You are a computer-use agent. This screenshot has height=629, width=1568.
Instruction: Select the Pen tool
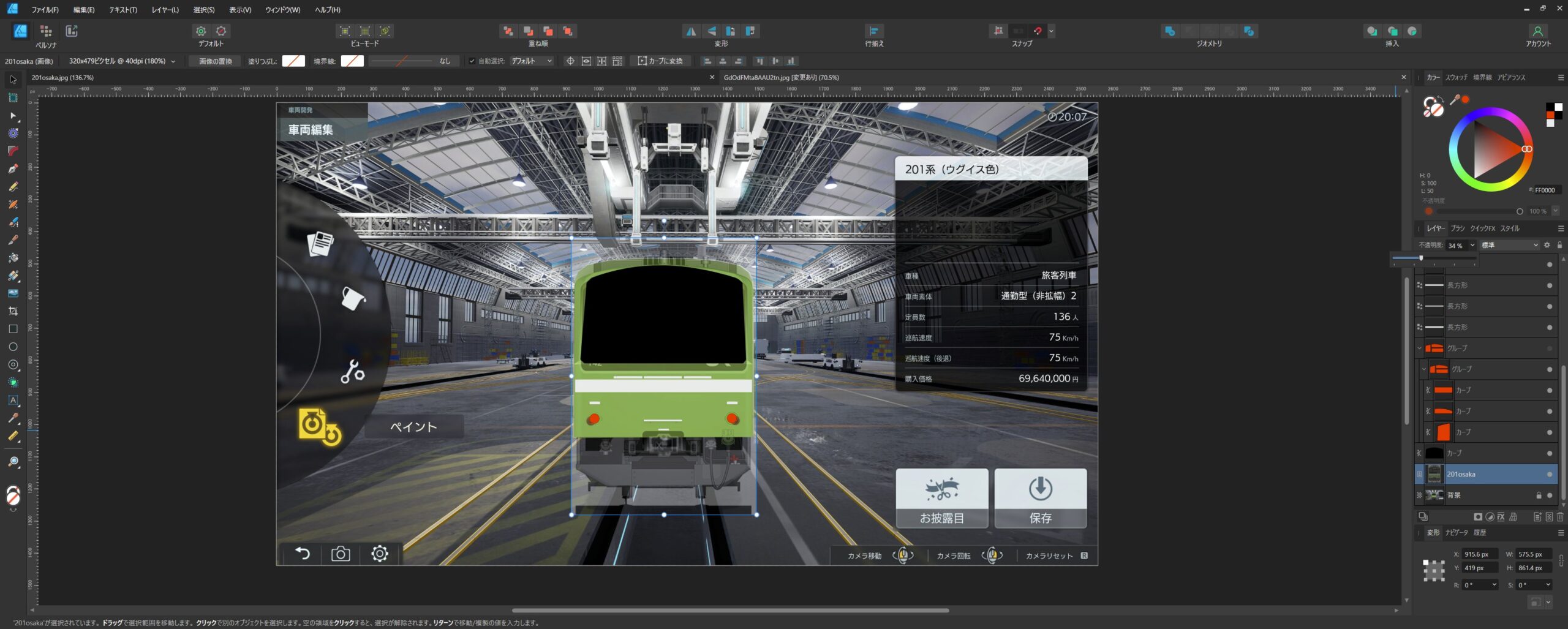pos(12,169)
